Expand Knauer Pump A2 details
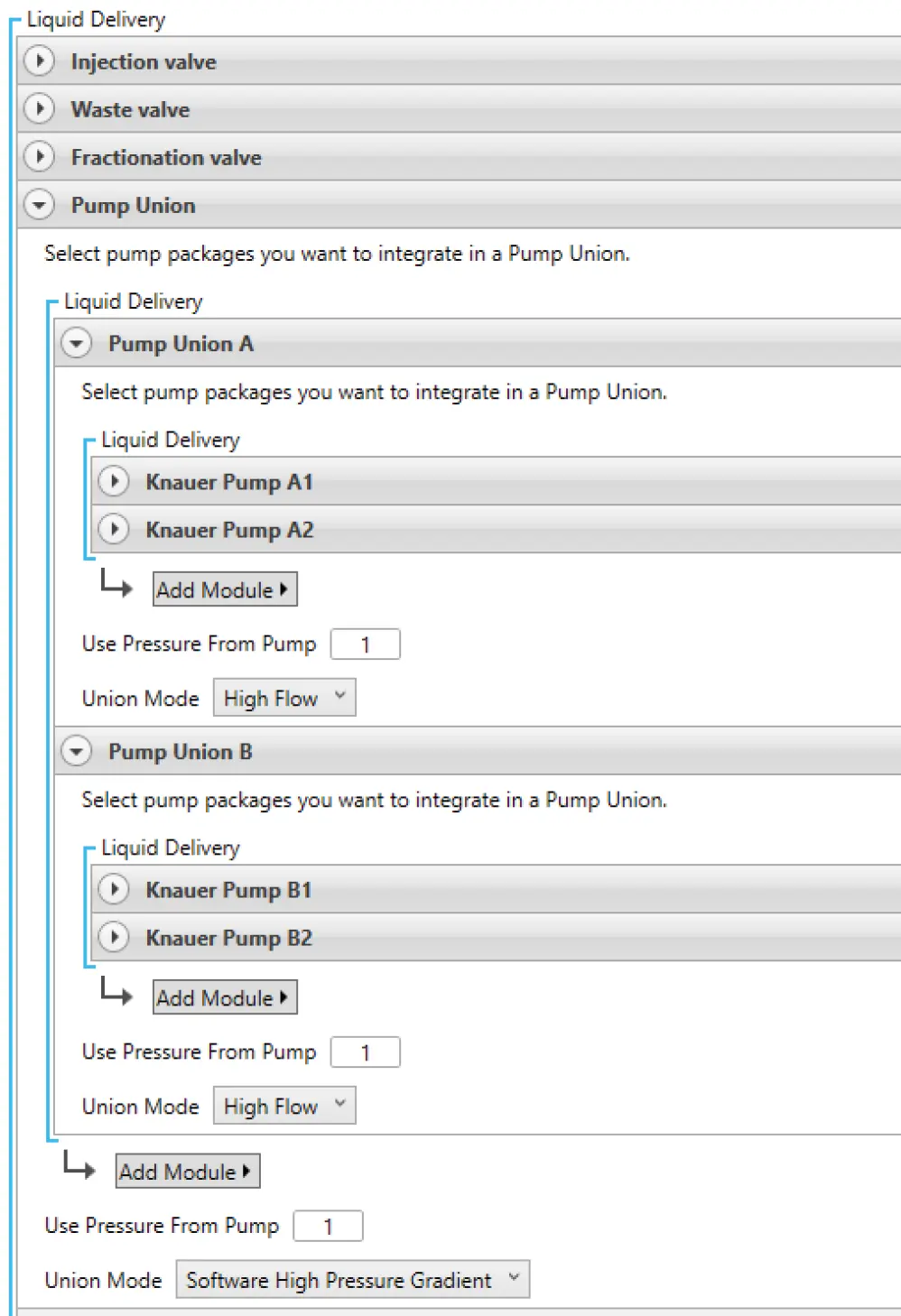The width and height of the screenshot is (901, 1316). pyautogui.click(x=114, y=529)
